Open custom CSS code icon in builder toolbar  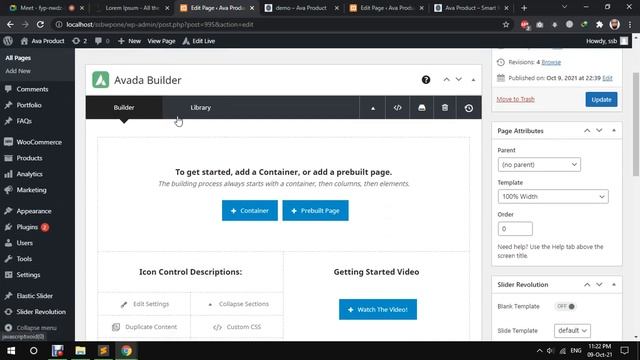(x=397, y=108)
